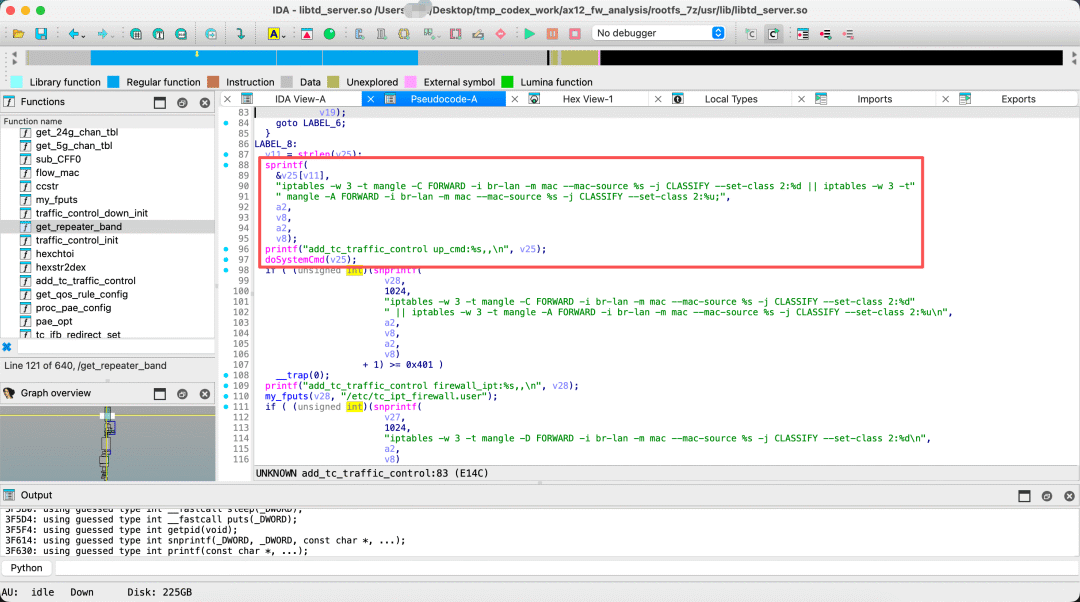Click the hex grid round toolbar icon
1080x602 pixels.
click(136, 33)
